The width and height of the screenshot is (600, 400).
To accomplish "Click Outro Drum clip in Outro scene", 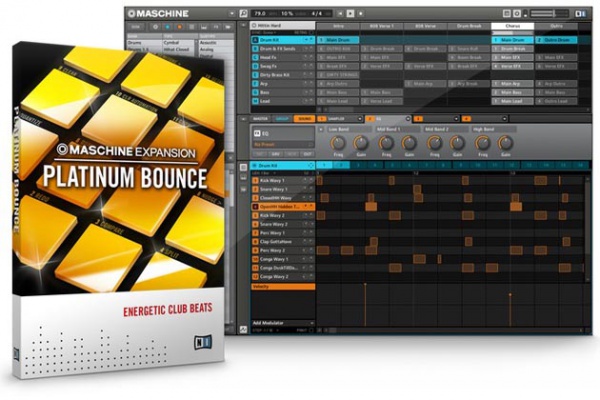I will click(556, 40).
